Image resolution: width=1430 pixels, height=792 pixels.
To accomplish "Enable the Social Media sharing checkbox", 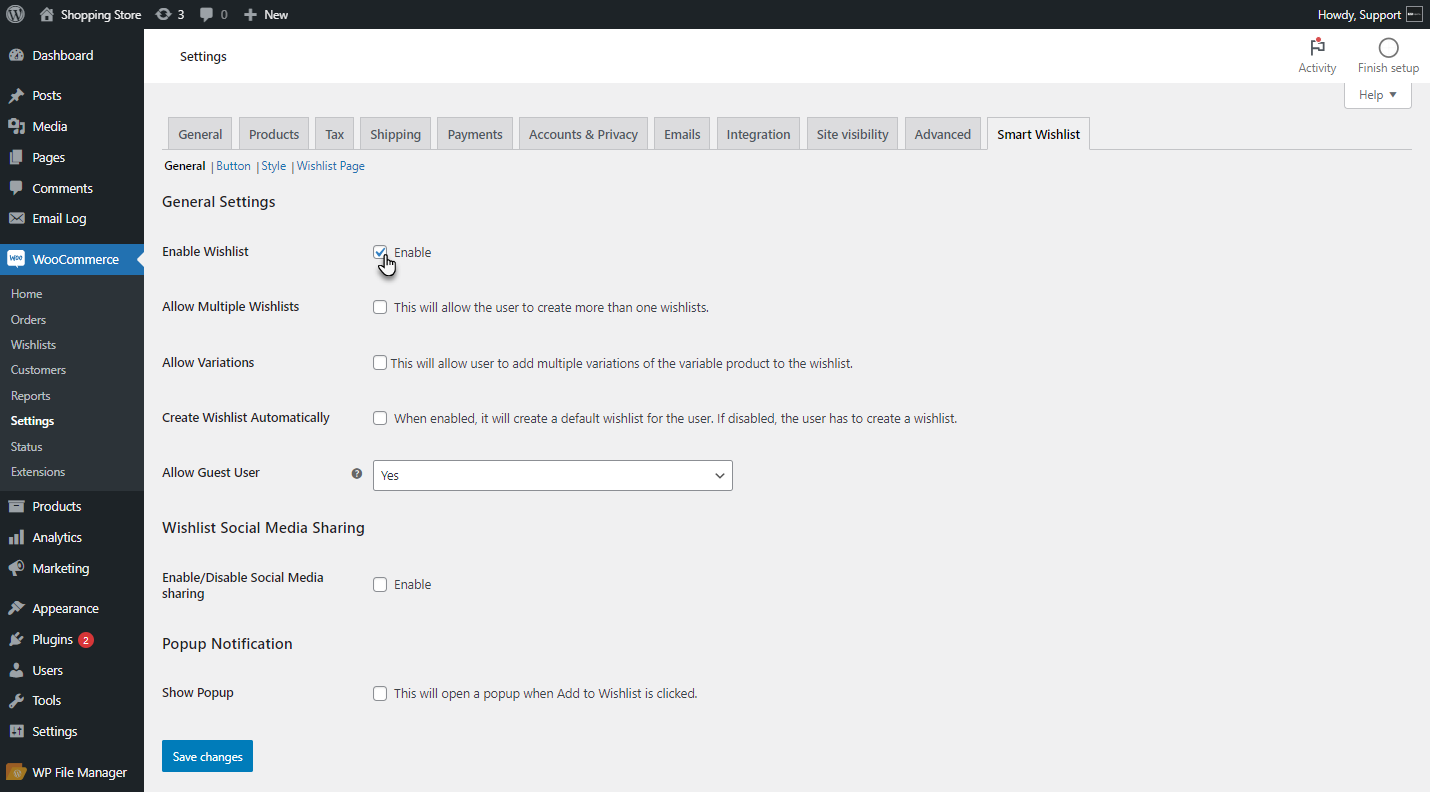I will (x=380, y=585).
